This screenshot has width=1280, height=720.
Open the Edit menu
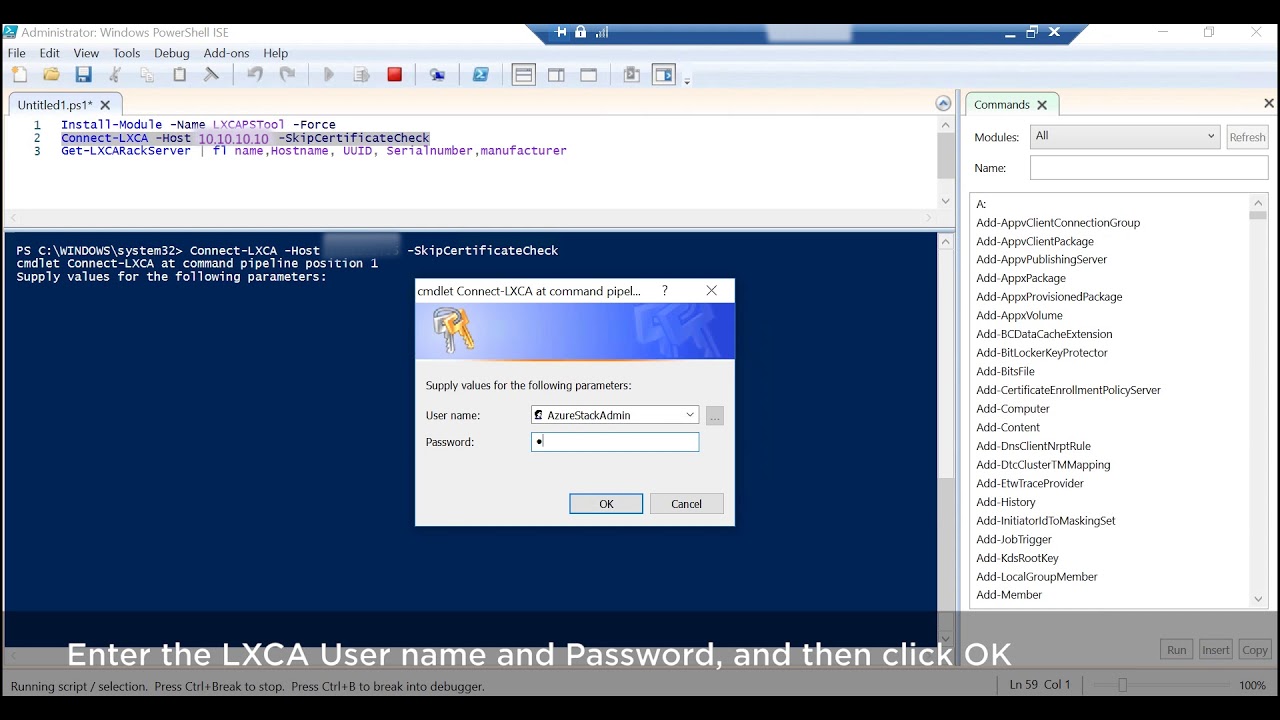pos(50,53)
